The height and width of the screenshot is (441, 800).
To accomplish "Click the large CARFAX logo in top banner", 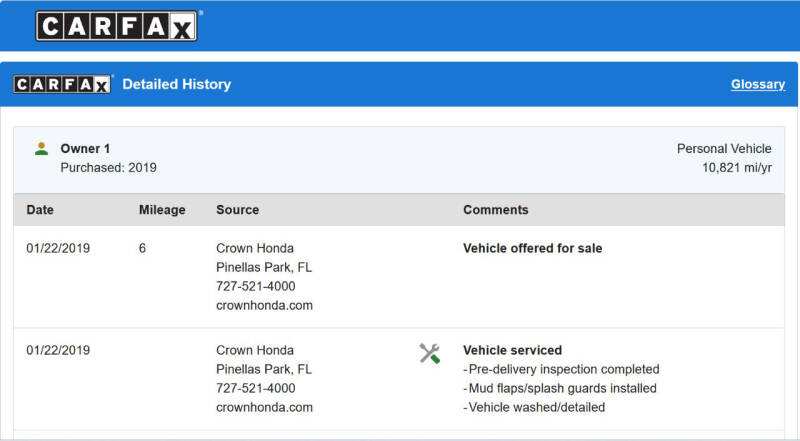I will (116, 26).
